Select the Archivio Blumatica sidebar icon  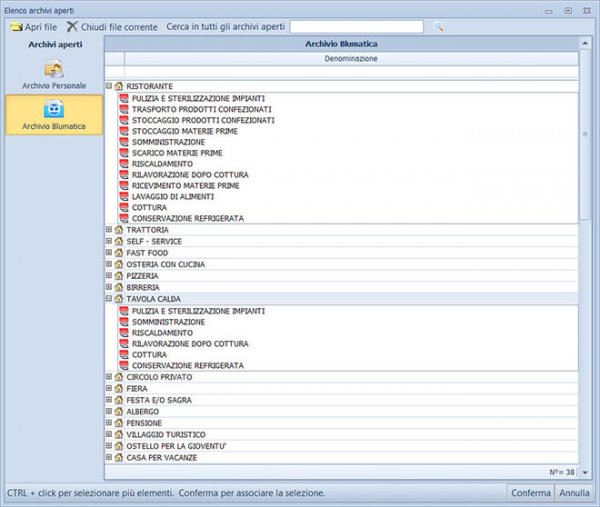pos(54,110)
